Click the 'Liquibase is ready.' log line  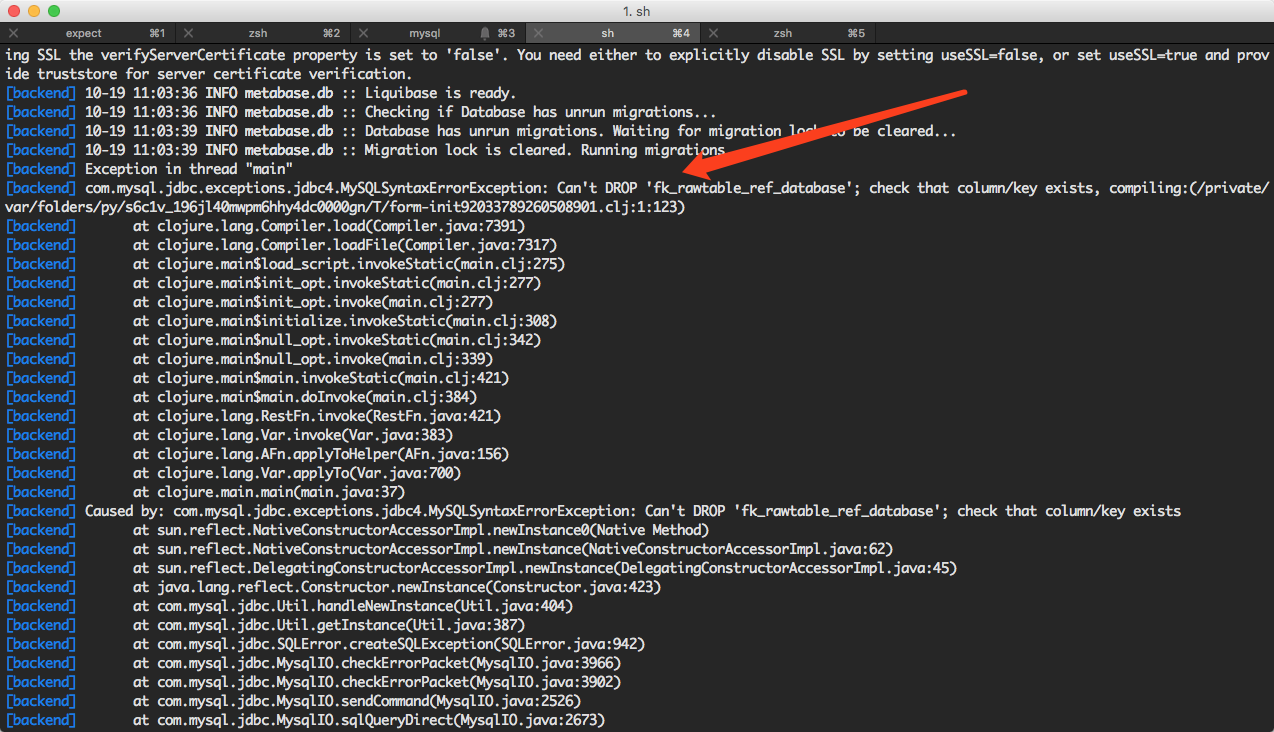(x=261, y=93)
